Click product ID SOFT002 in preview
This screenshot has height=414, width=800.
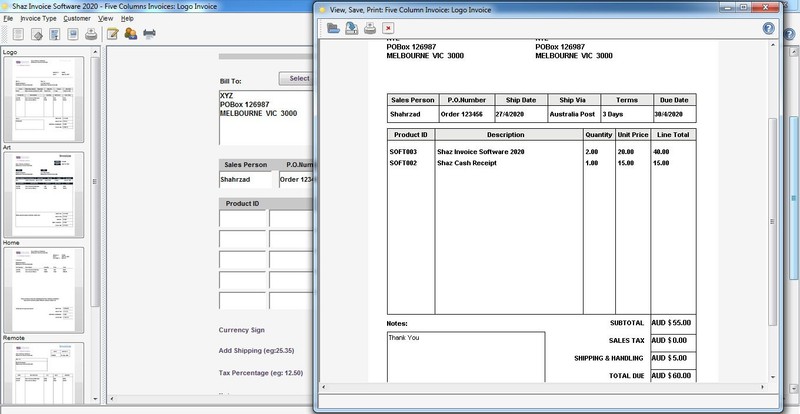click(x=403, y=163)
